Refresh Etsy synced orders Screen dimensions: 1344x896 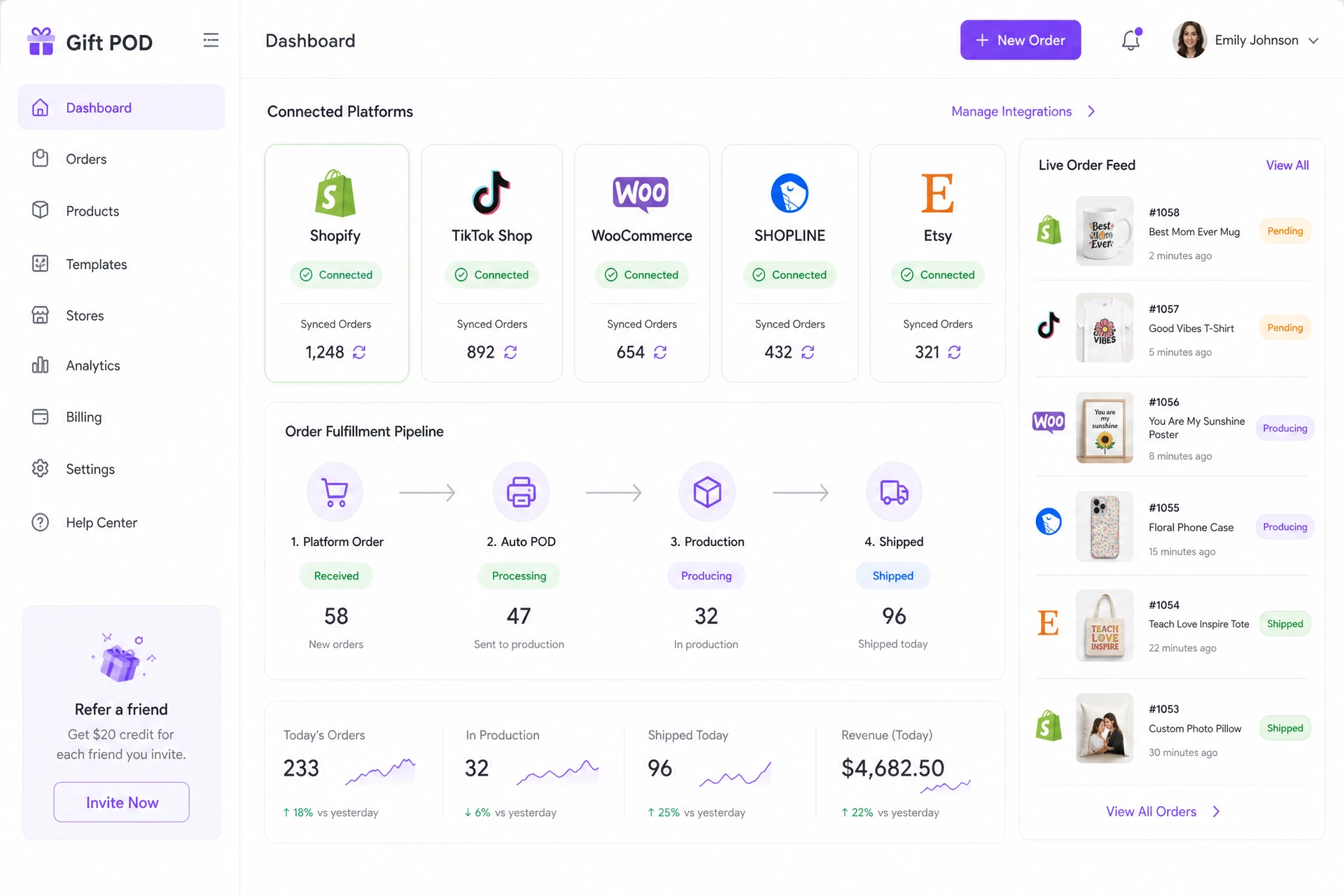[x=954, y=352]
